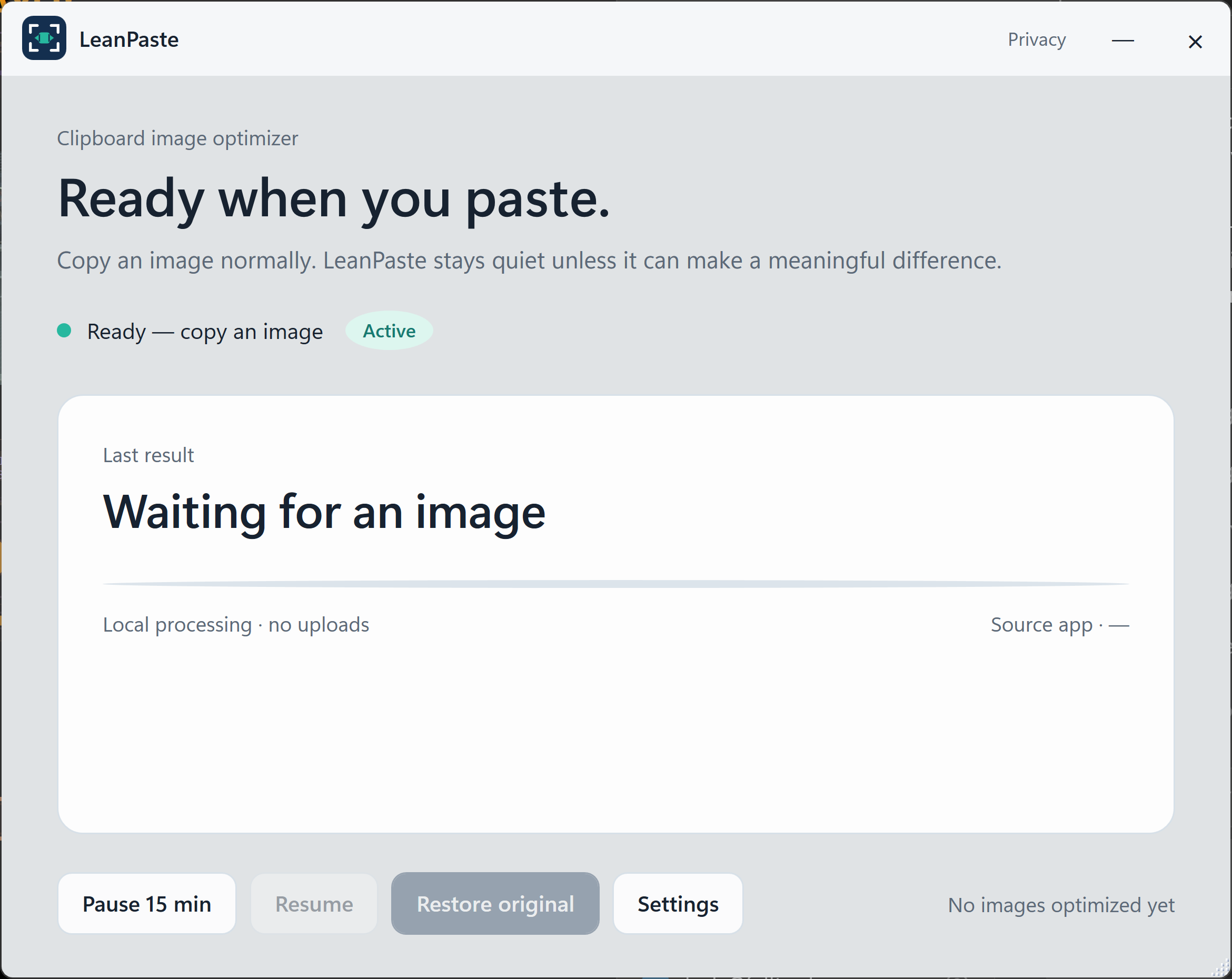Click the 'Ready — copy an image' status text
The width and height of the screenshot is (1232, 979).
[x=205, y=331]
